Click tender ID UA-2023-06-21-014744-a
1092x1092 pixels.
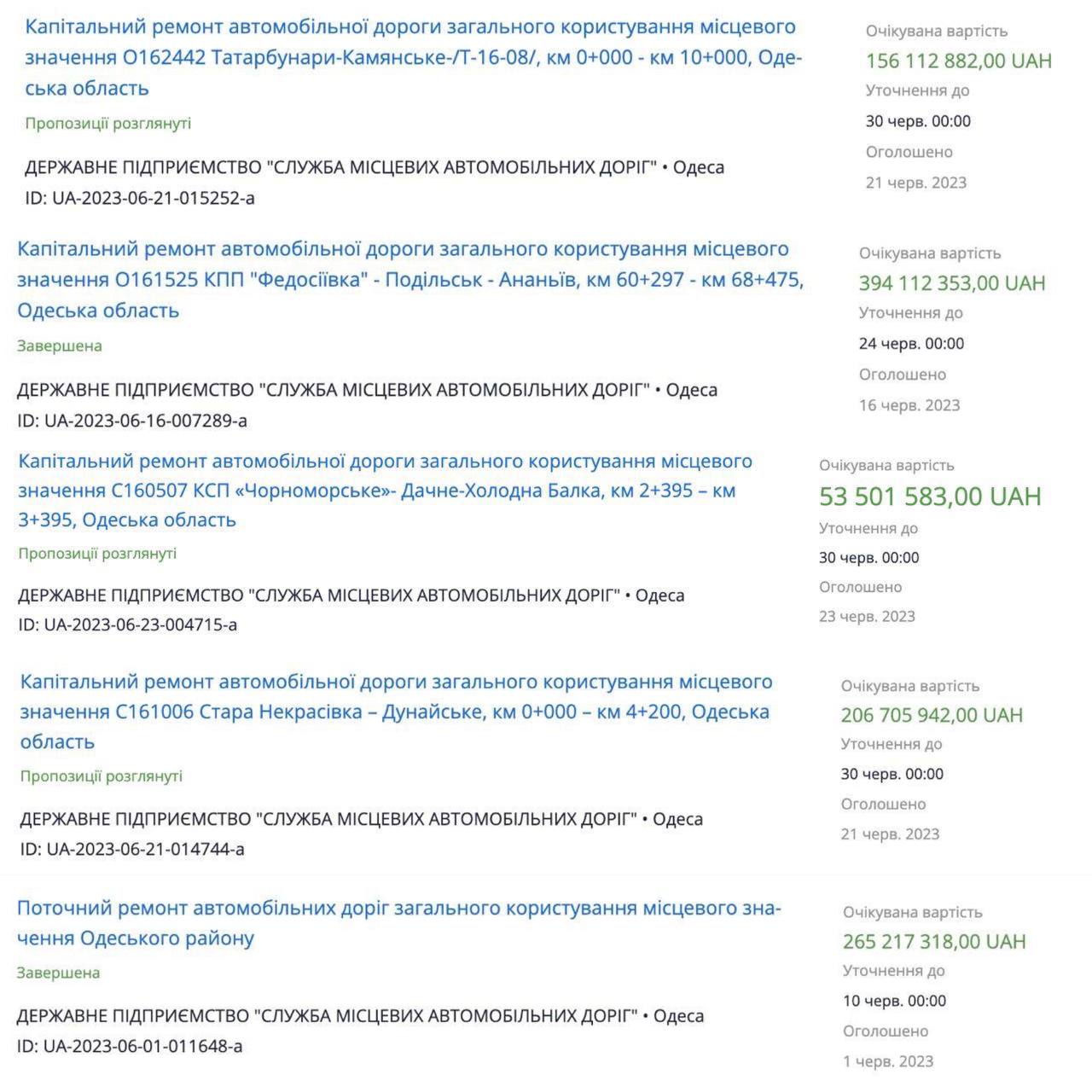click(x=132, y=849)
